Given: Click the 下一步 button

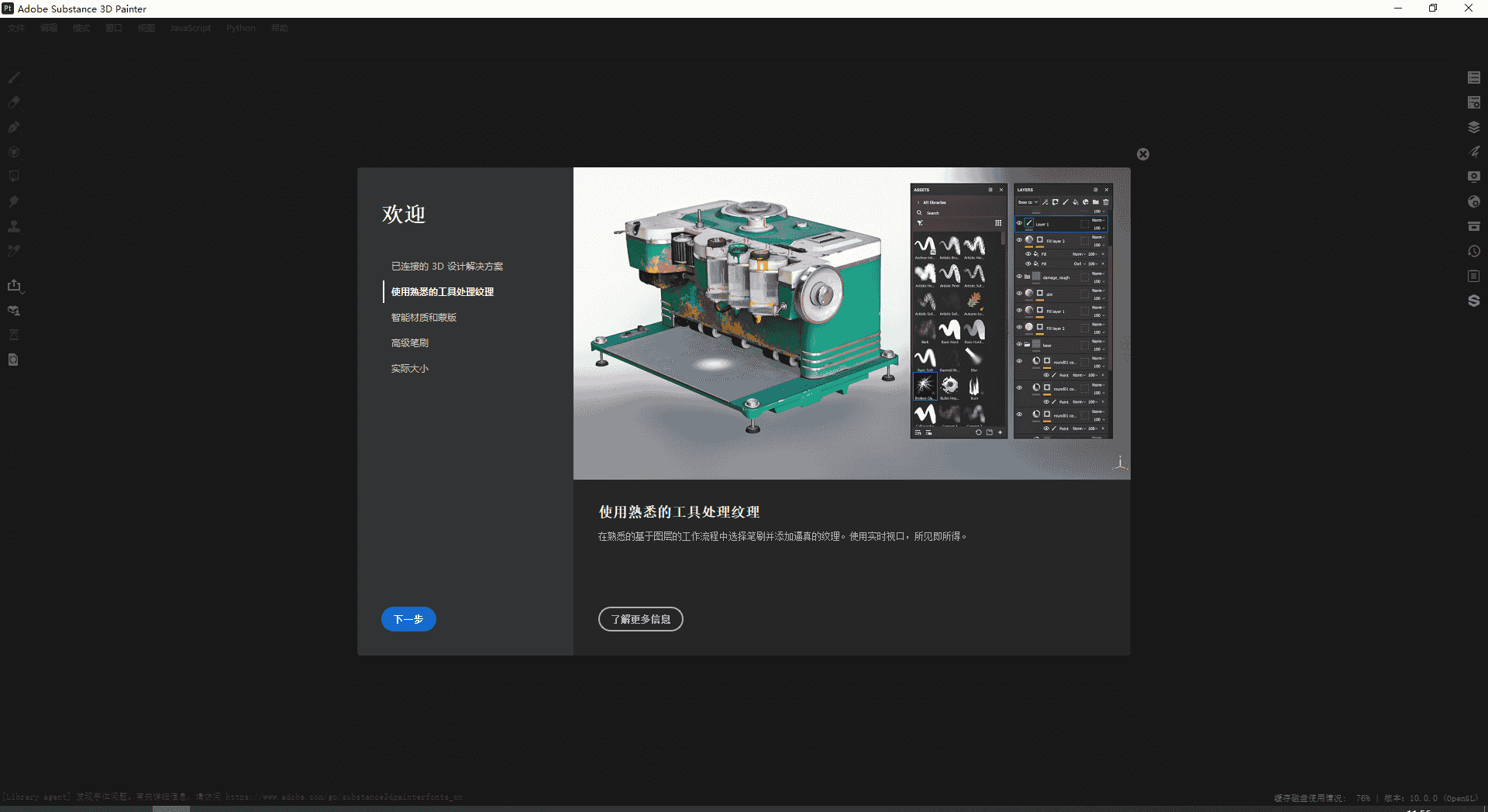Looking at the screenshot, I should [x=408, y=619].
